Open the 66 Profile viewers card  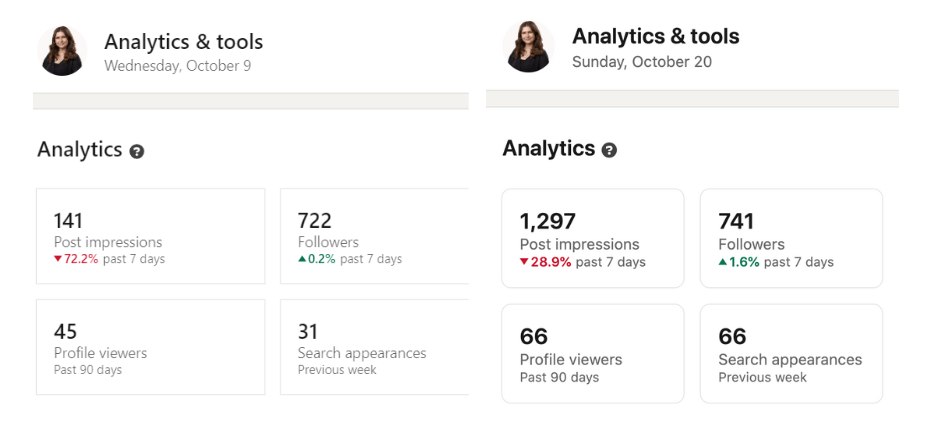592,353
